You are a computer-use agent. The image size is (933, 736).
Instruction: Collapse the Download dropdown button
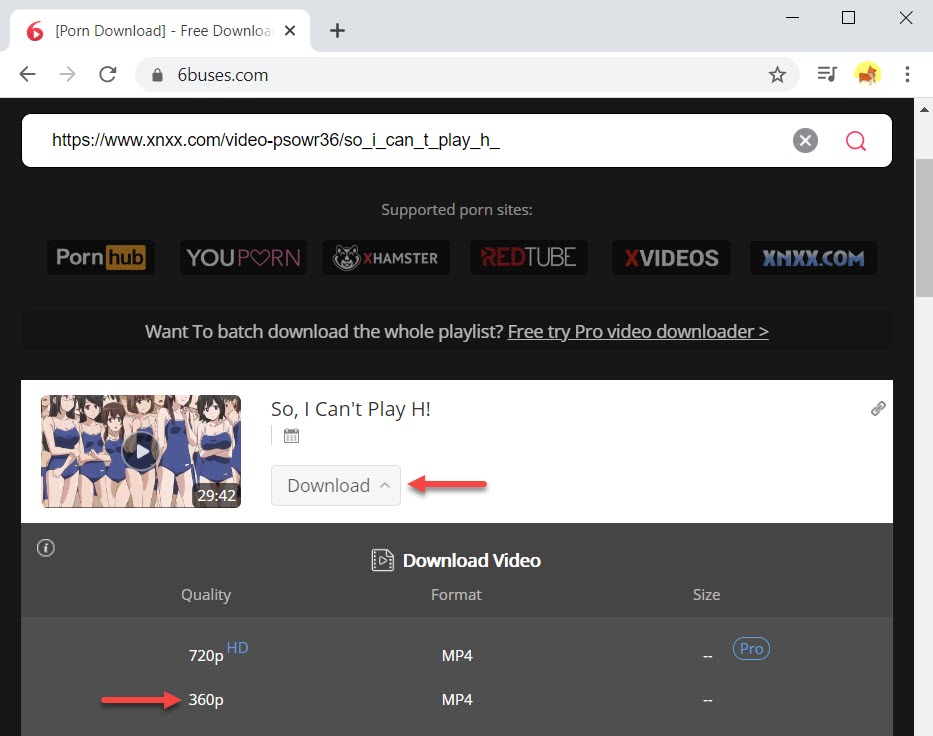tap(336, 486)
